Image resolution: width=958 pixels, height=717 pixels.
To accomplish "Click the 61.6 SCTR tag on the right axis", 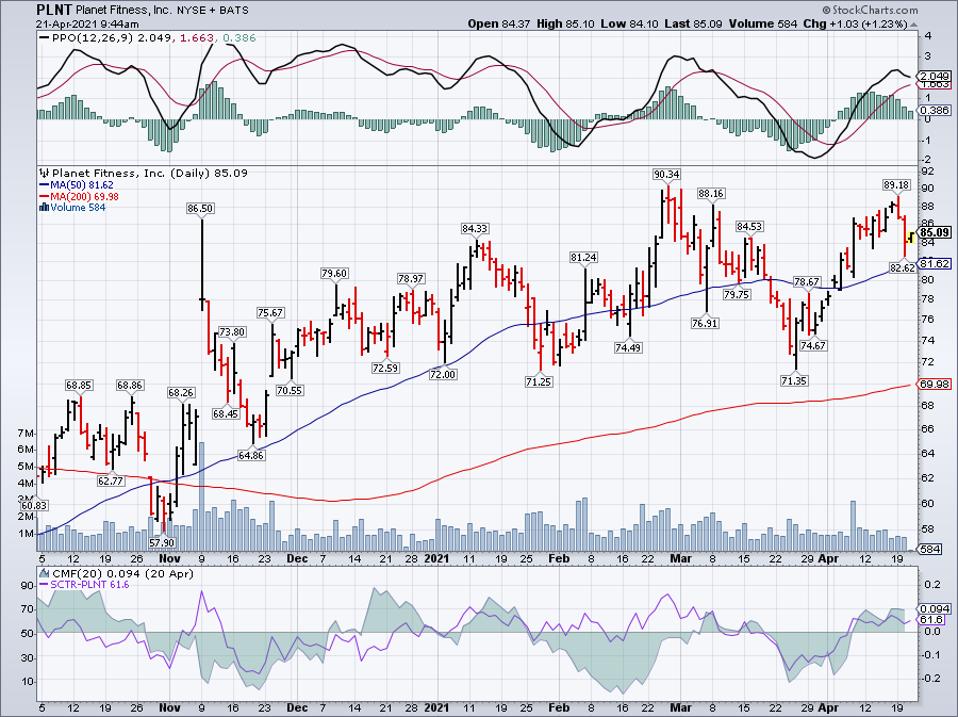I will 932,620.
